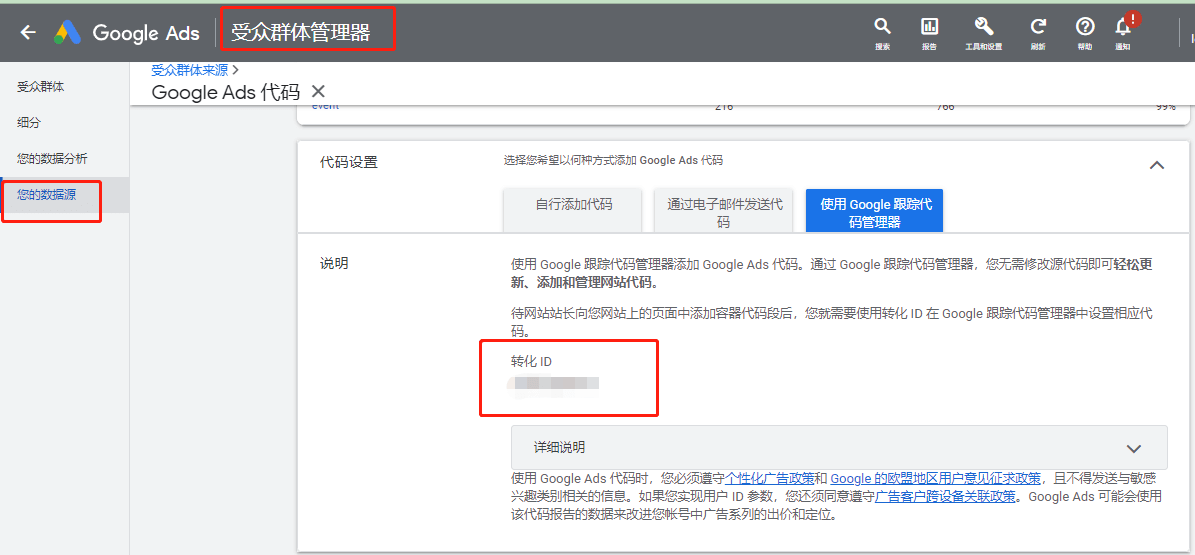Collapse the 代码设置 section chevron
The image size is (1195, 555).
(x=1156, y=165)
